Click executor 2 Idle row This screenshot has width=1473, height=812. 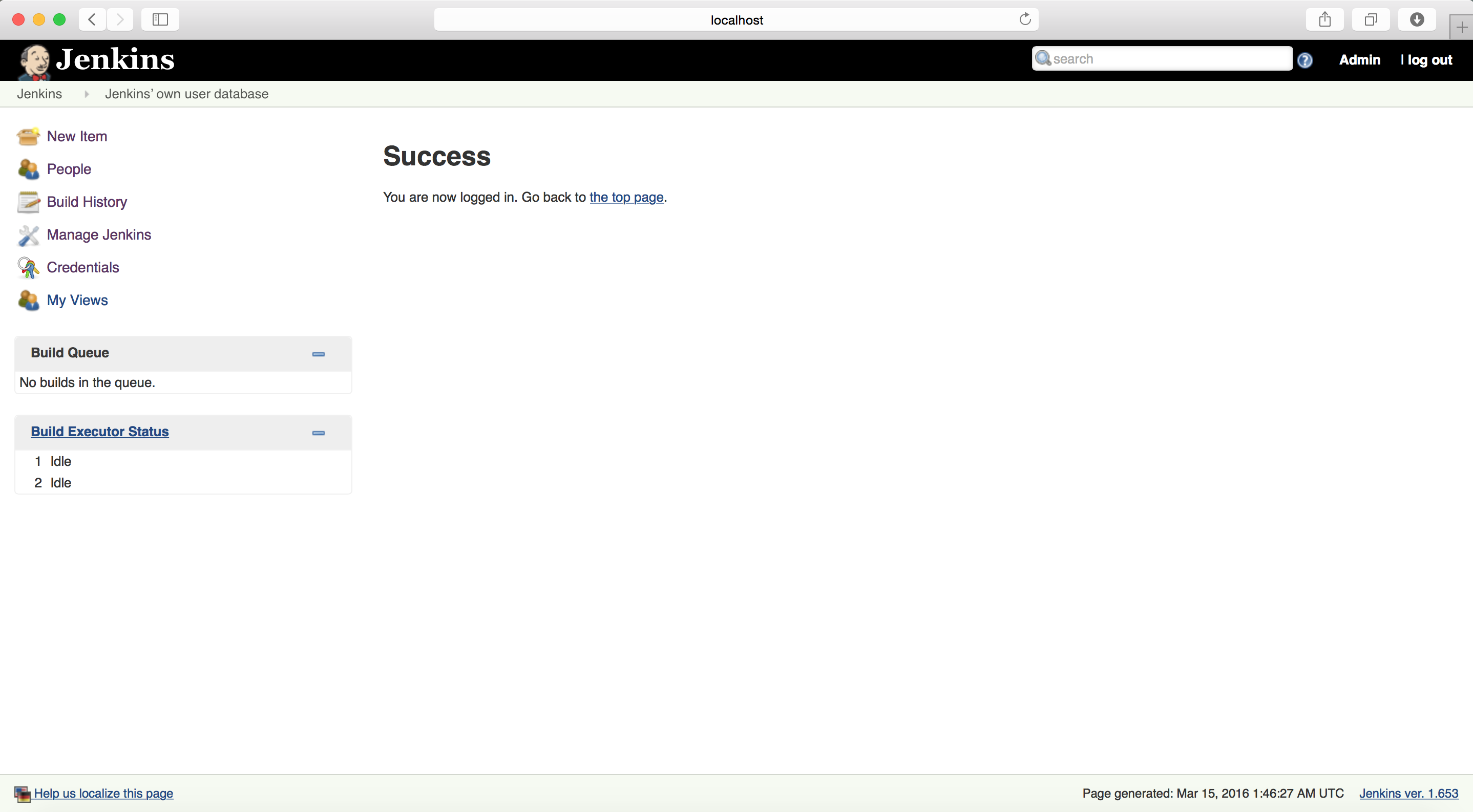click(183, 483)
